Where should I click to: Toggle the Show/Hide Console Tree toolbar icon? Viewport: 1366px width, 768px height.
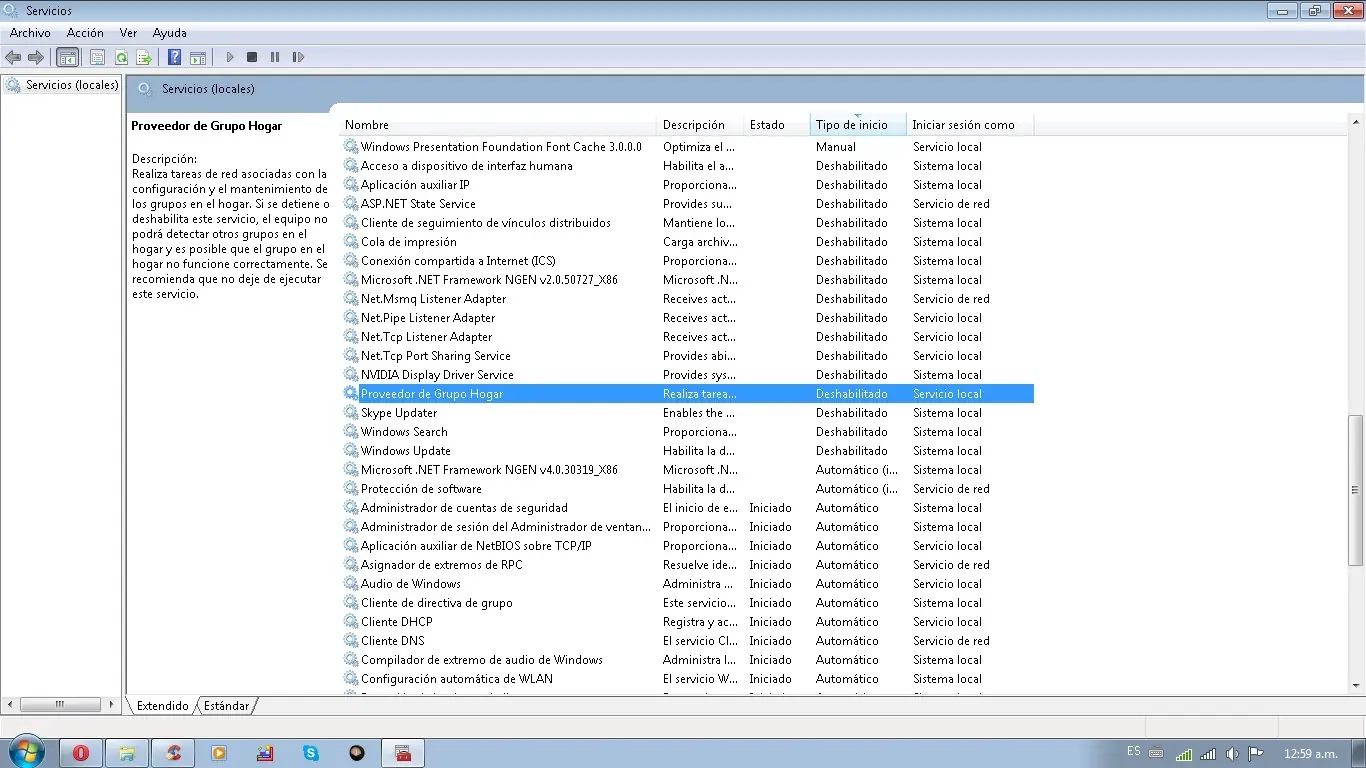point(68,57)
